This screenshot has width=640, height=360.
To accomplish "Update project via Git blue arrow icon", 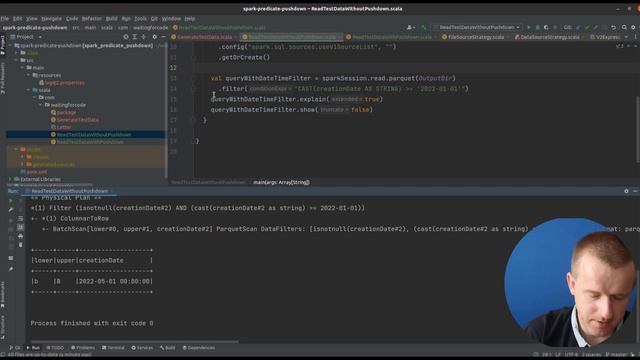I will tap(578, 27).
